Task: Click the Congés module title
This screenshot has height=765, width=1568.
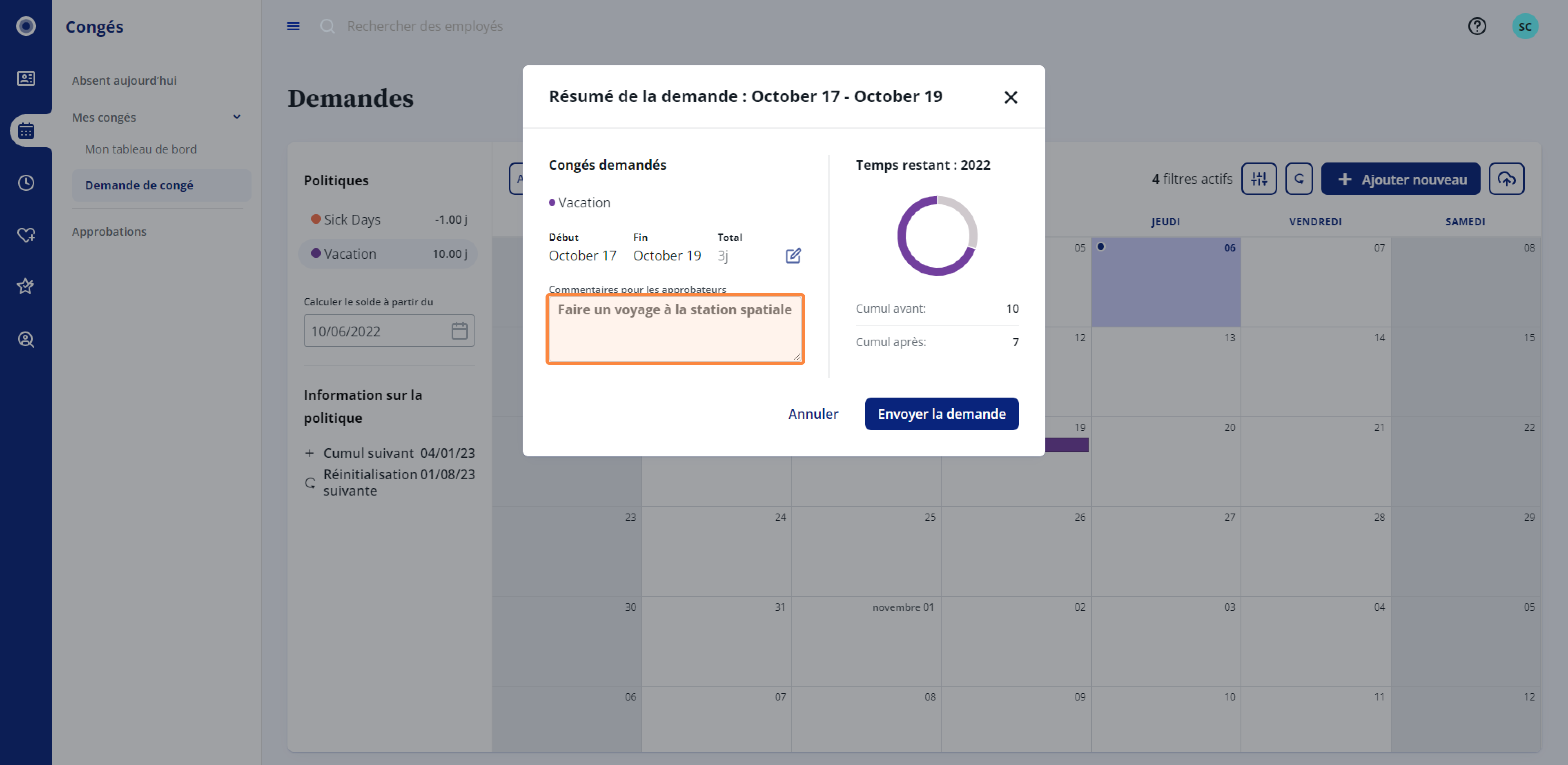Action: coord(94,27)
